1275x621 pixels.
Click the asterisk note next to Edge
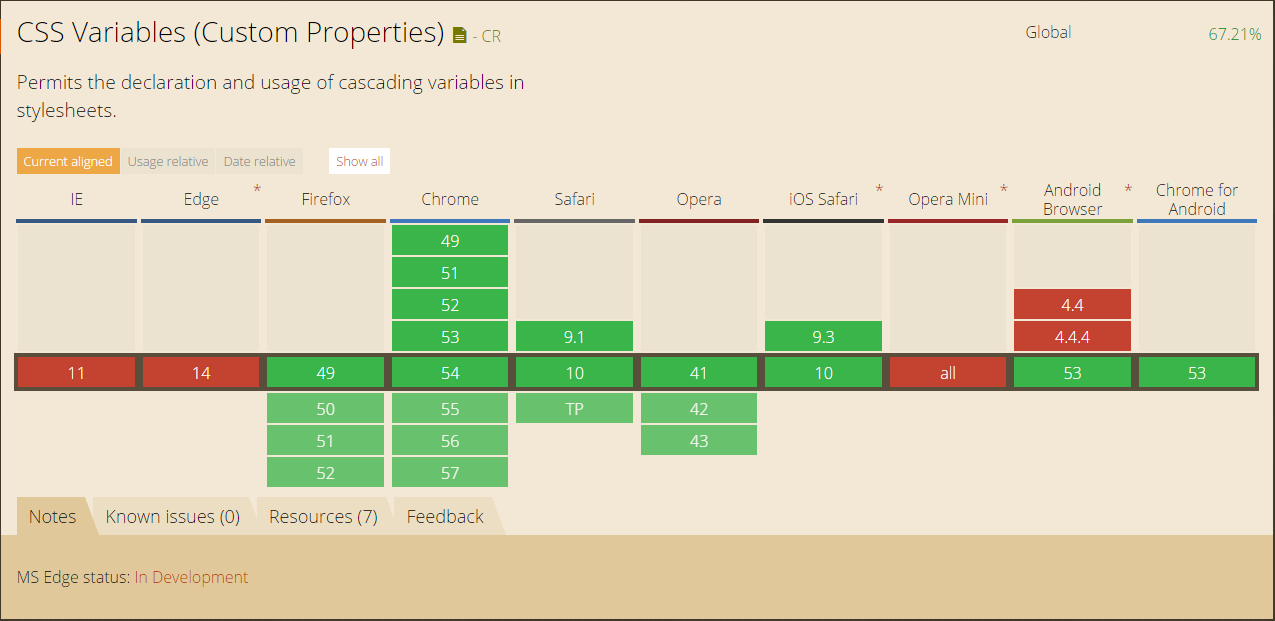257,189
